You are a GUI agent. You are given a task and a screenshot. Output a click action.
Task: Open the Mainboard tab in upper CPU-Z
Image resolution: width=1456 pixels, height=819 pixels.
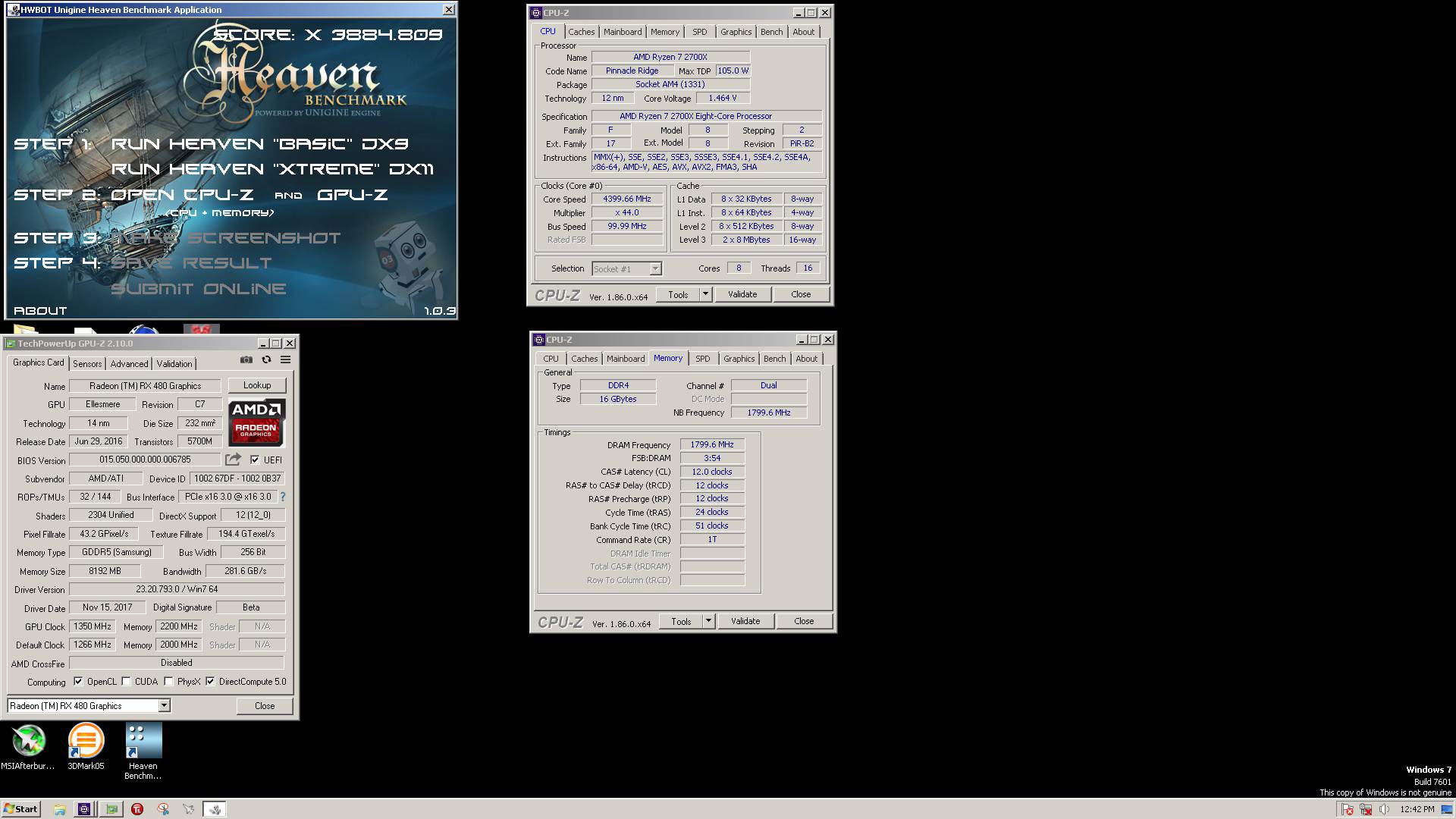click(623, 32)
